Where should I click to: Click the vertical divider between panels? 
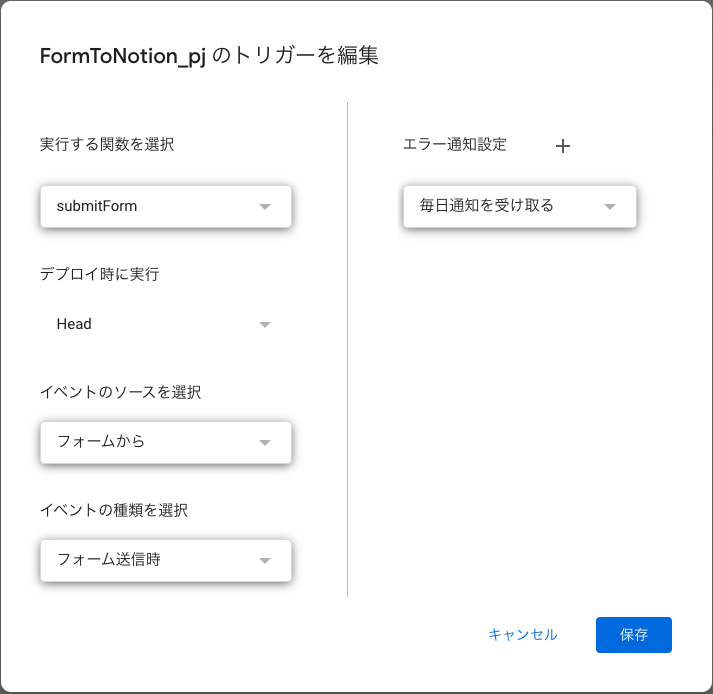(x=347, y=349)
